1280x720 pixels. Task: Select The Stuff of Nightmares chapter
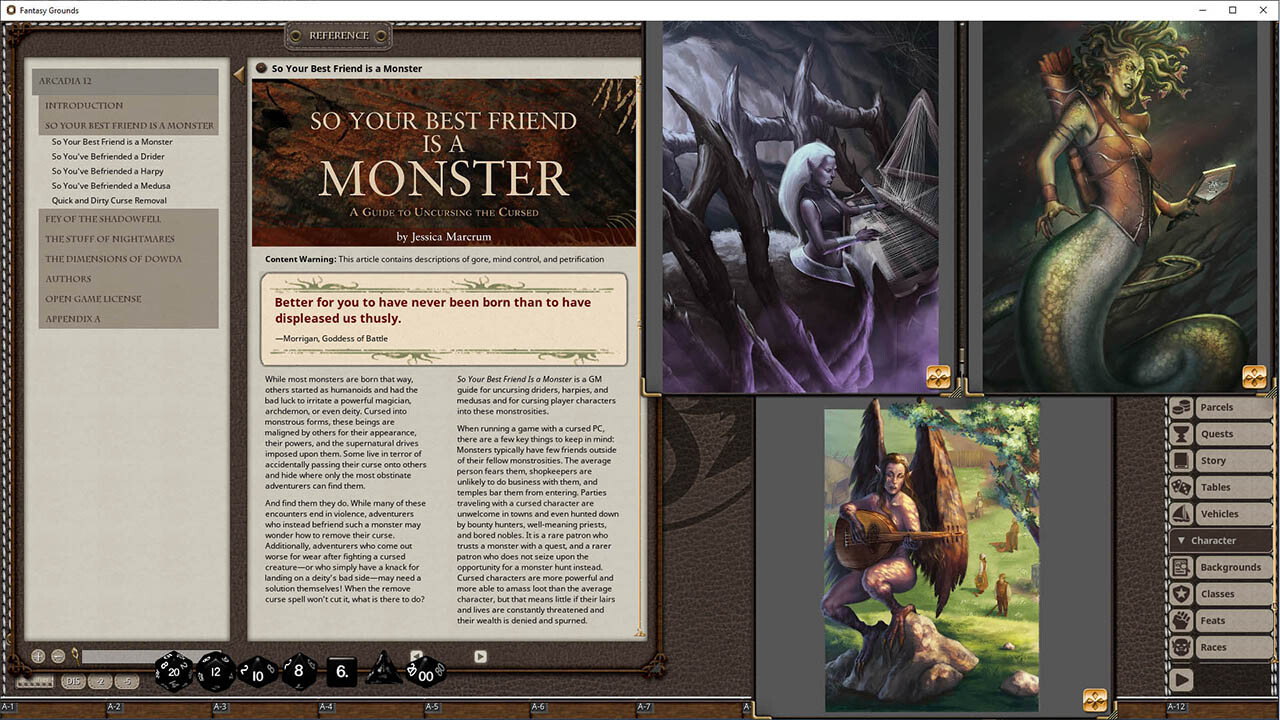pos(109,239)
